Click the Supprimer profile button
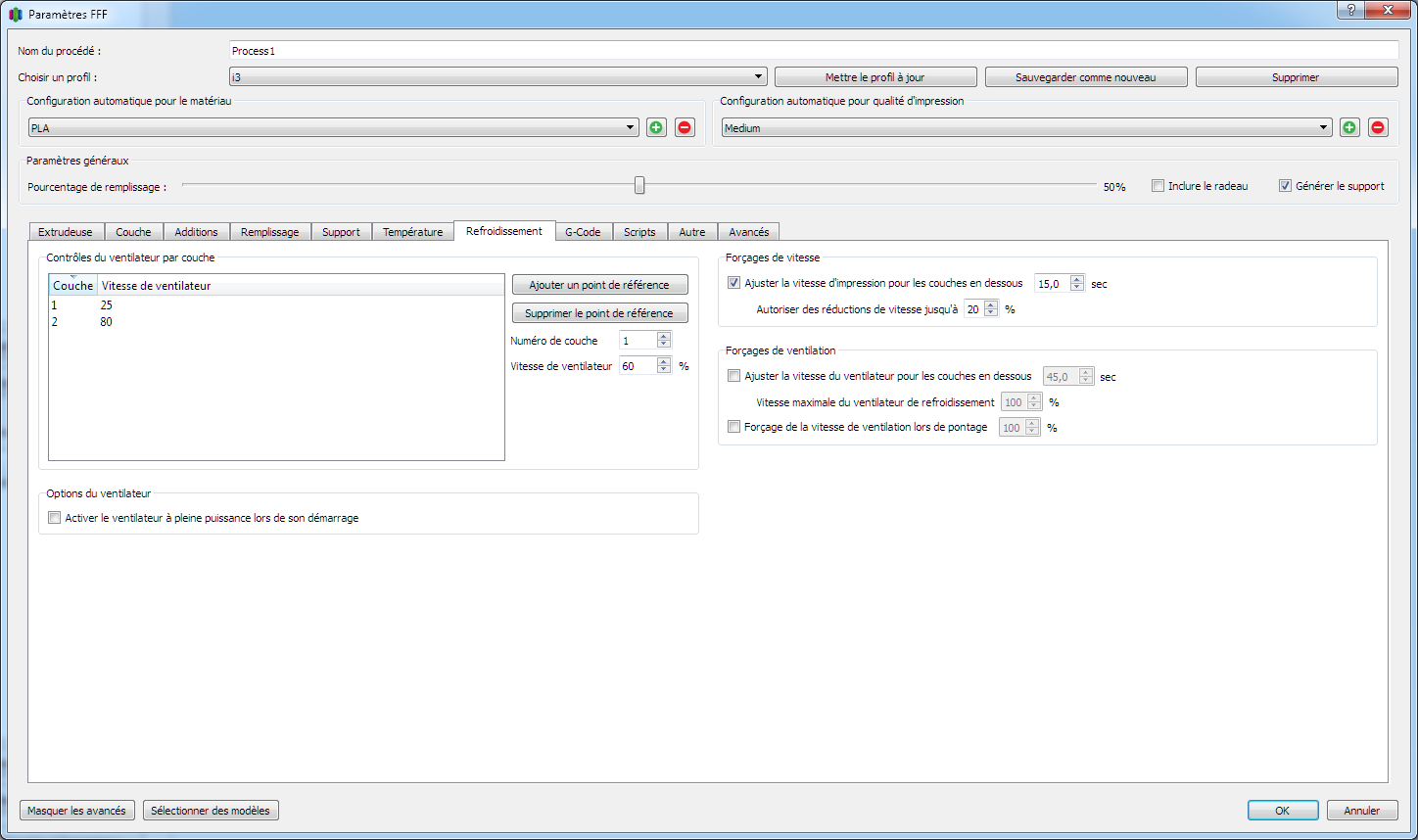This screenshot has width=1418, height=840. [1296, 77]
